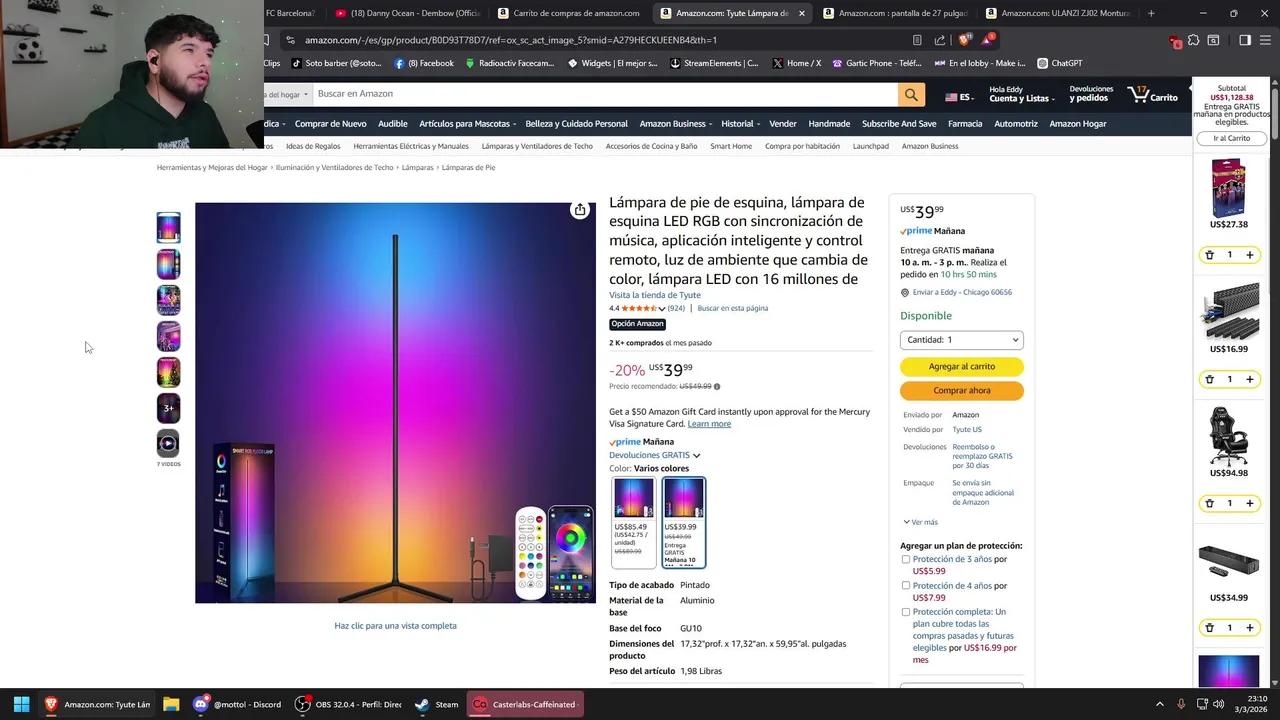Open the Learn more gift card link
Screen dimensions: 1280x720
(709, 424)
